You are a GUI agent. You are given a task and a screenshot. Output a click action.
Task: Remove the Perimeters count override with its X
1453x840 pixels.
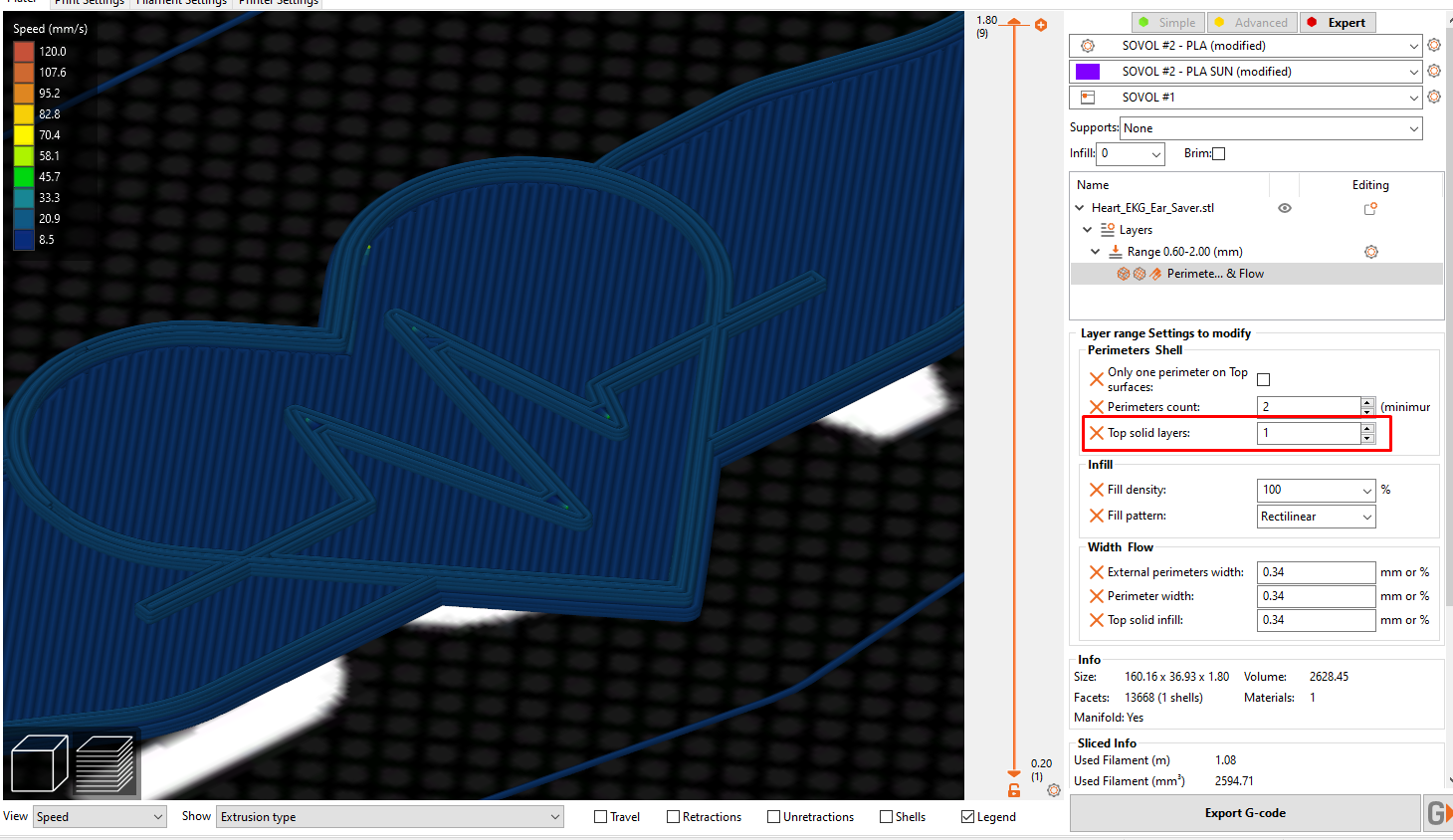[1096, 406]
